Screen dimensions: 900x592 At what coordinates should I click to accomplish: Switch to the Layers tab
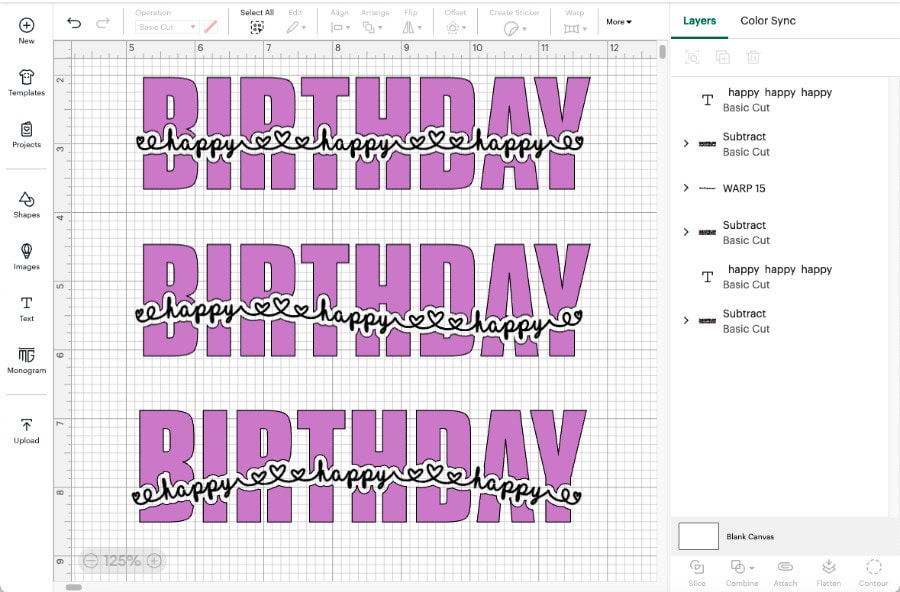pos(699,21)
